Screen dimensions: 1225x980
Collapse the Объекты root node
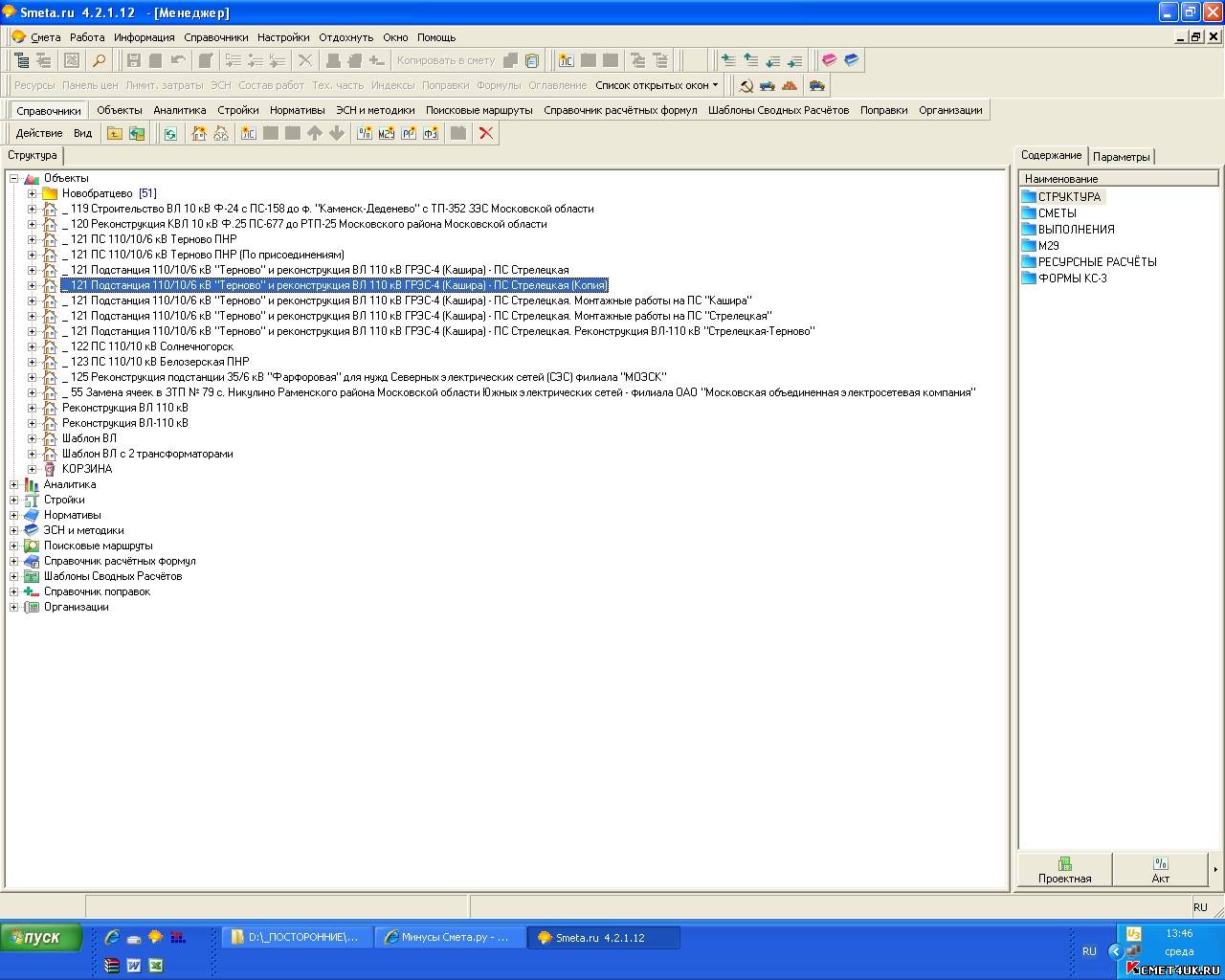14,178
